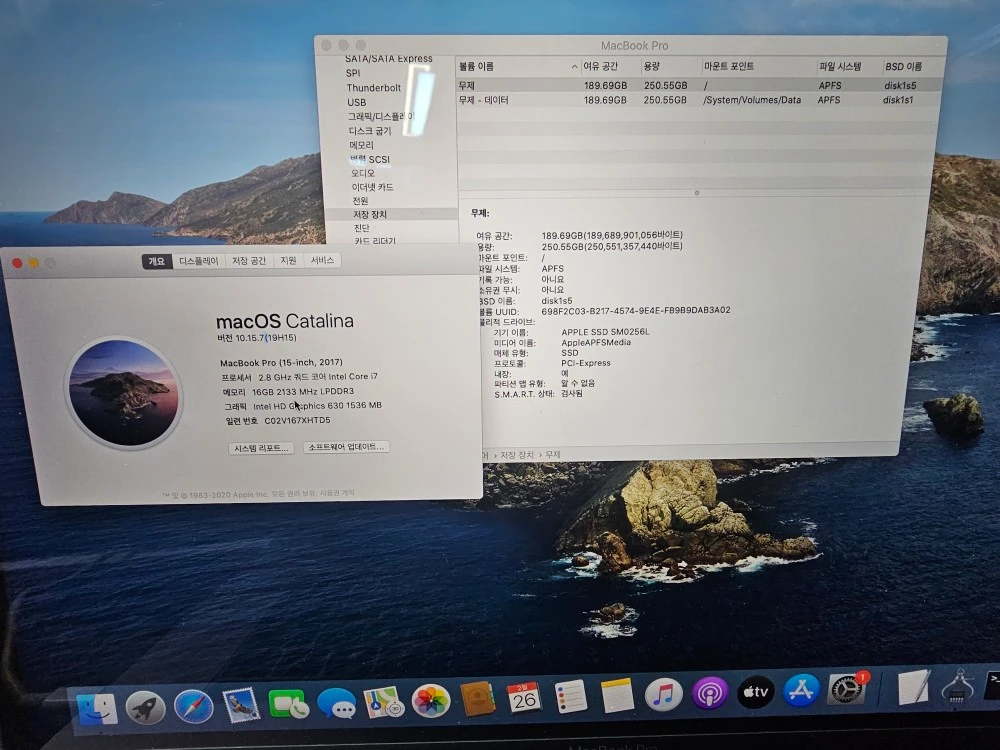Open Music app in Dock

(663, 694)
